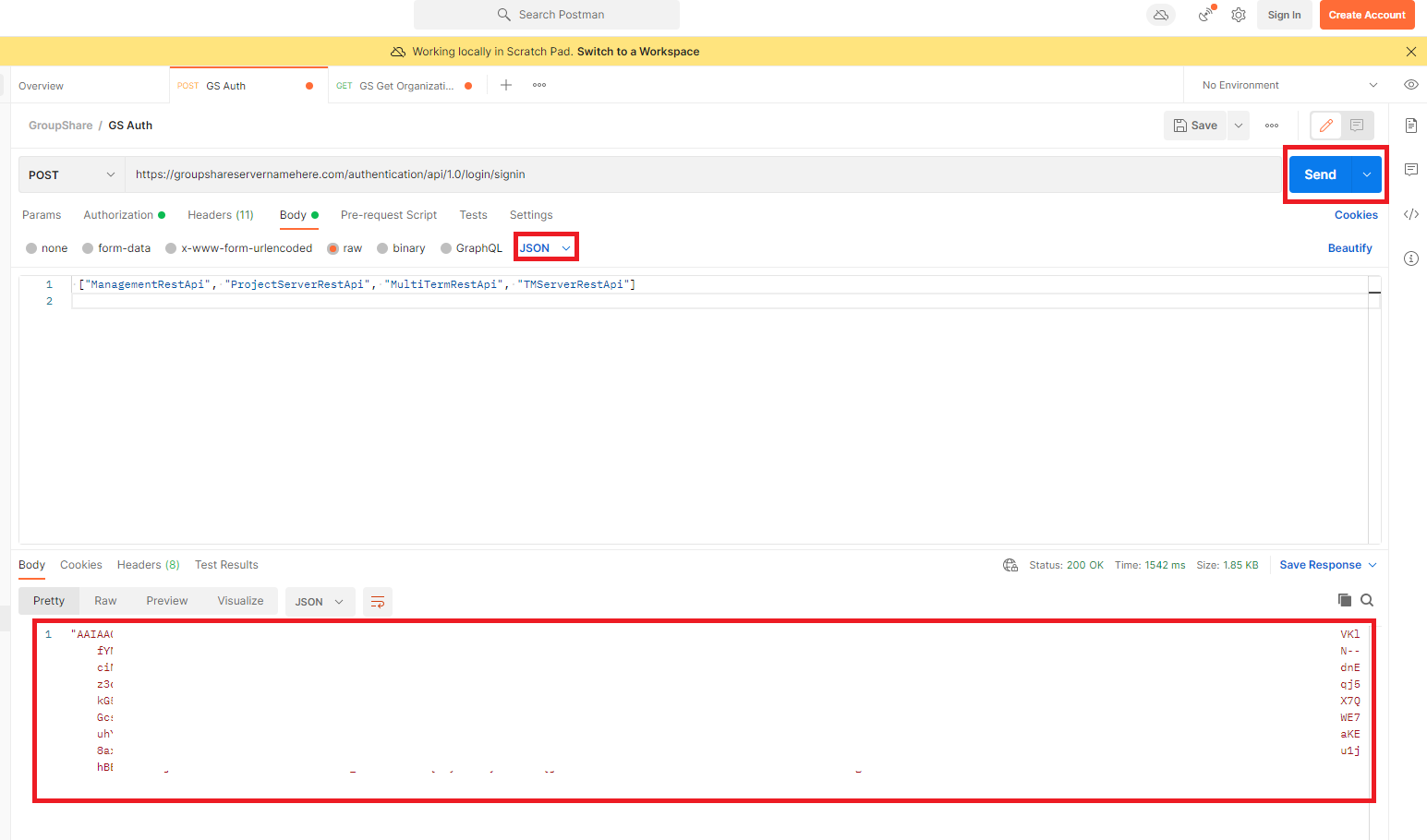1427x840 pixels.
Task: Close the Scratch Pad yellow banner
Action: pos(1410,52)
